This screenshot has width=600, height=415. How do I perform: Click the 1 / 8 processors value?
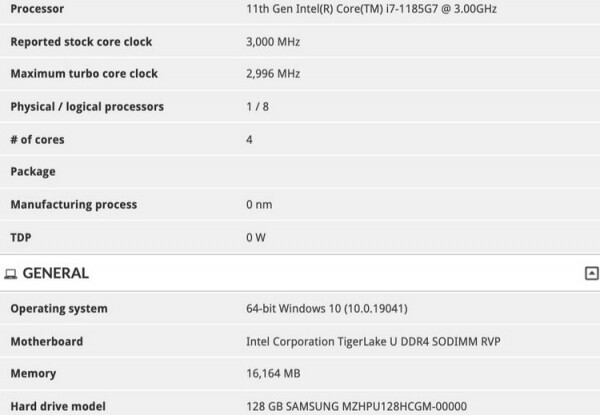(x=257, y=106)
